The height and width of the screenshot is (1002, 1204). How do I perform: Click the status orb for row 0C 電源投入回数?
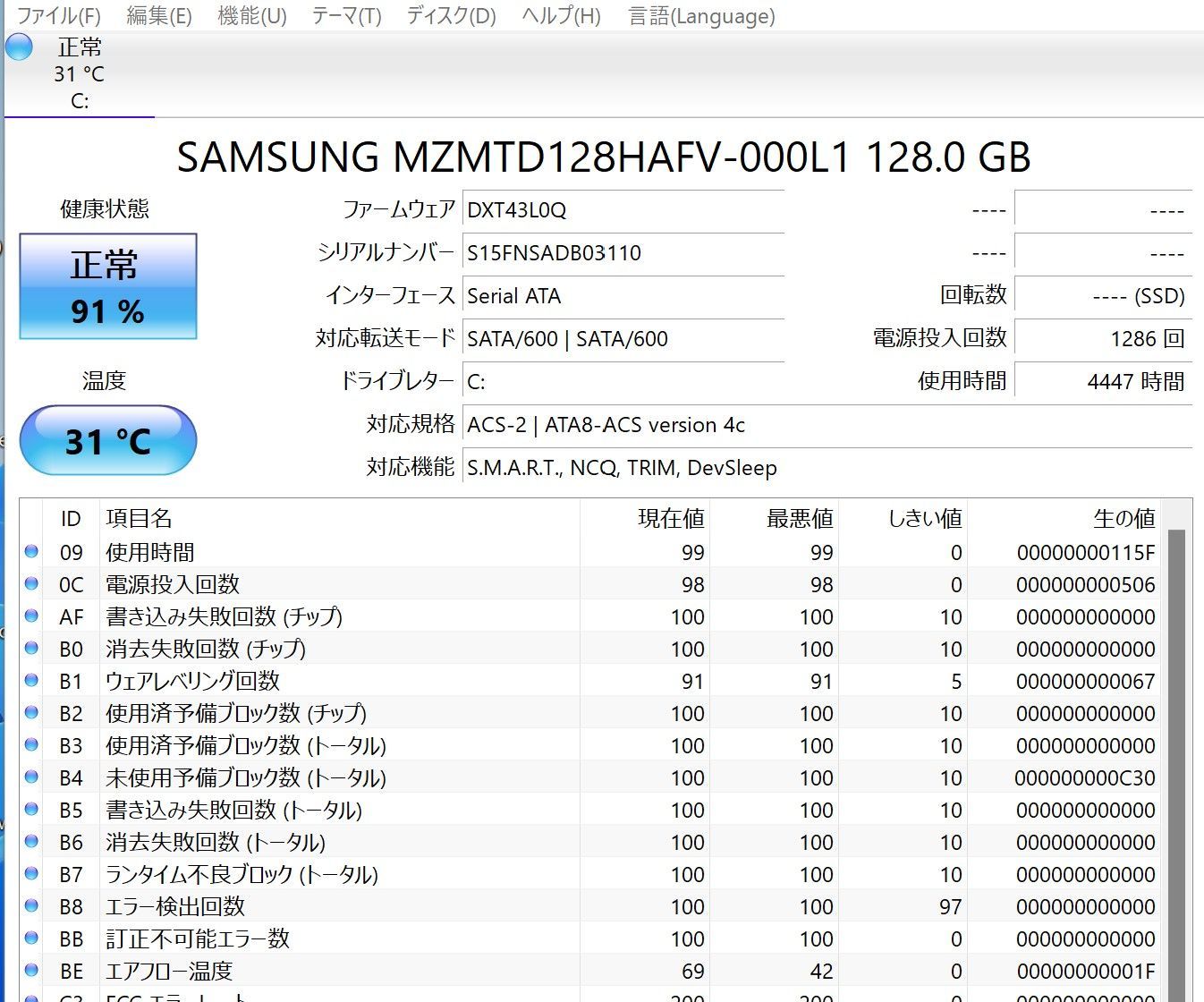[31, 583]
